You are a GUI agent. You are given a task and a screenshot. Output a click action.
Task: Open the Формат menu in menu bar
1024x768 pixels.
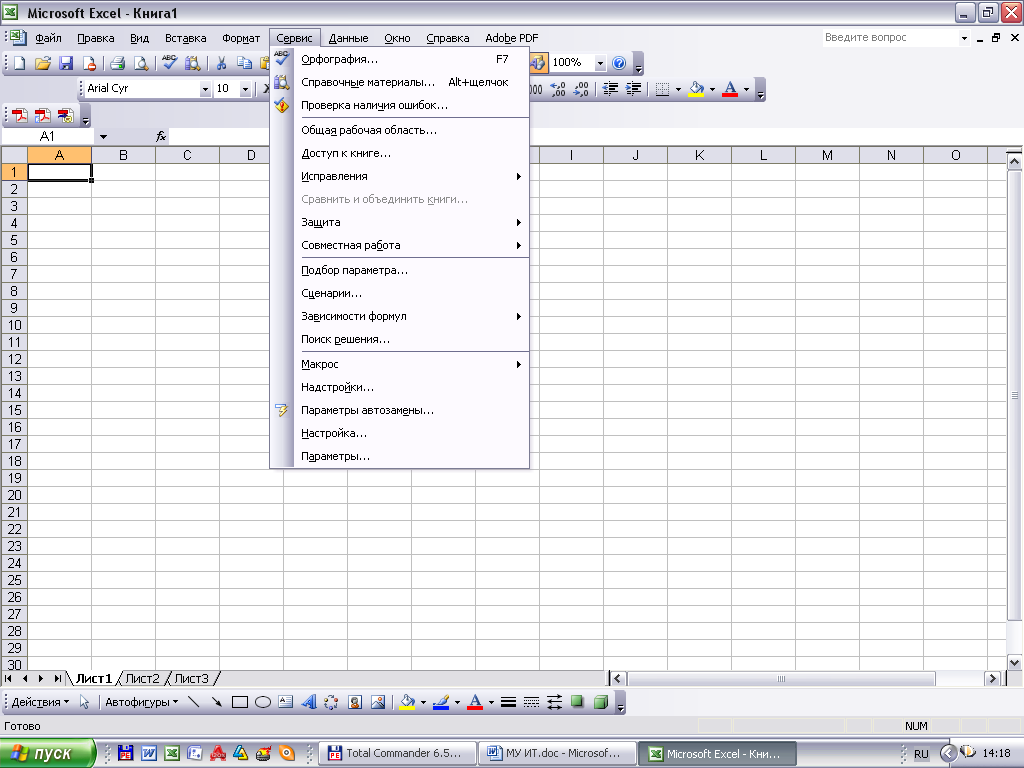pyautogui.click(x=241, y=38)
